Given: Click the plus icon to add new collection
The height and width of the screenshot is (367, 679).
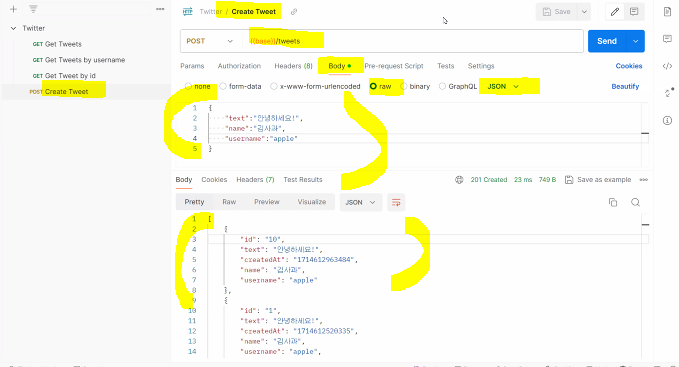Looking at the screenshot, I should coord(13,9).
